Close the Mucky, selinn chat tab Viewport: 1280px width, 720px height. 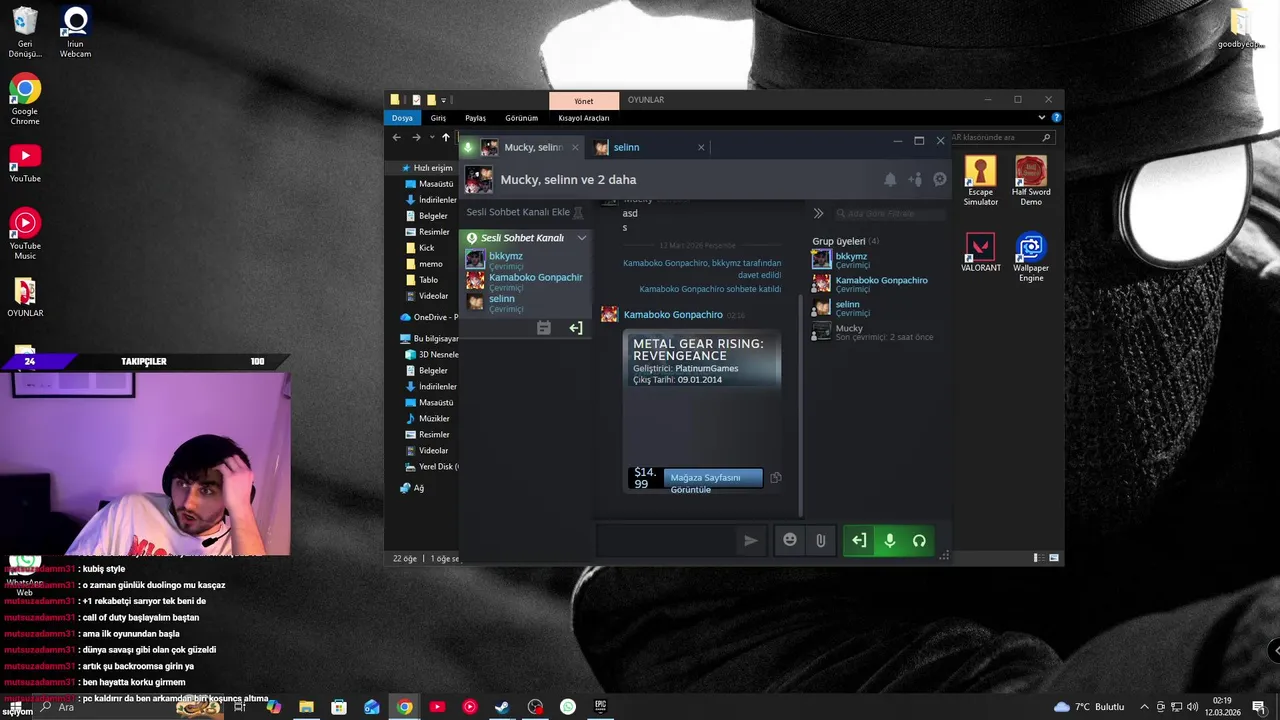pos(574,147)
